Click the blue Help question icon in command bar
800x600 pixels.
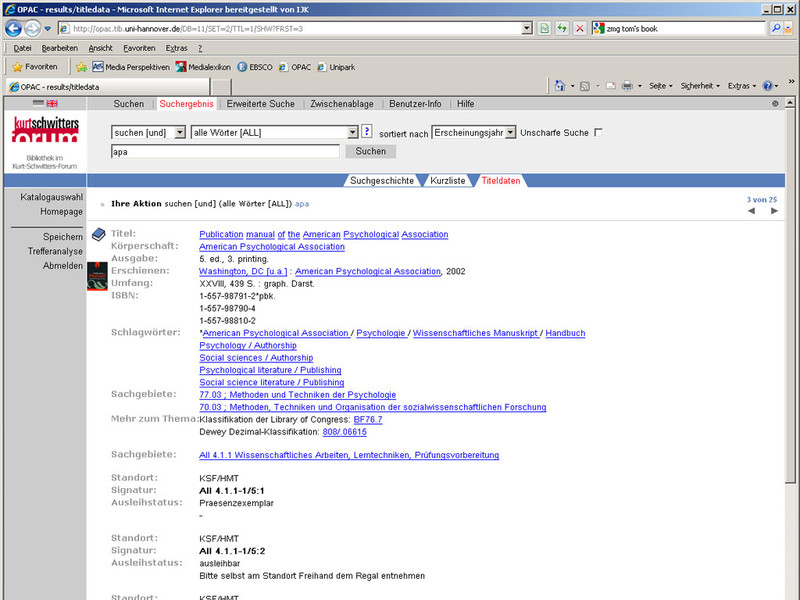pos(767,86)
